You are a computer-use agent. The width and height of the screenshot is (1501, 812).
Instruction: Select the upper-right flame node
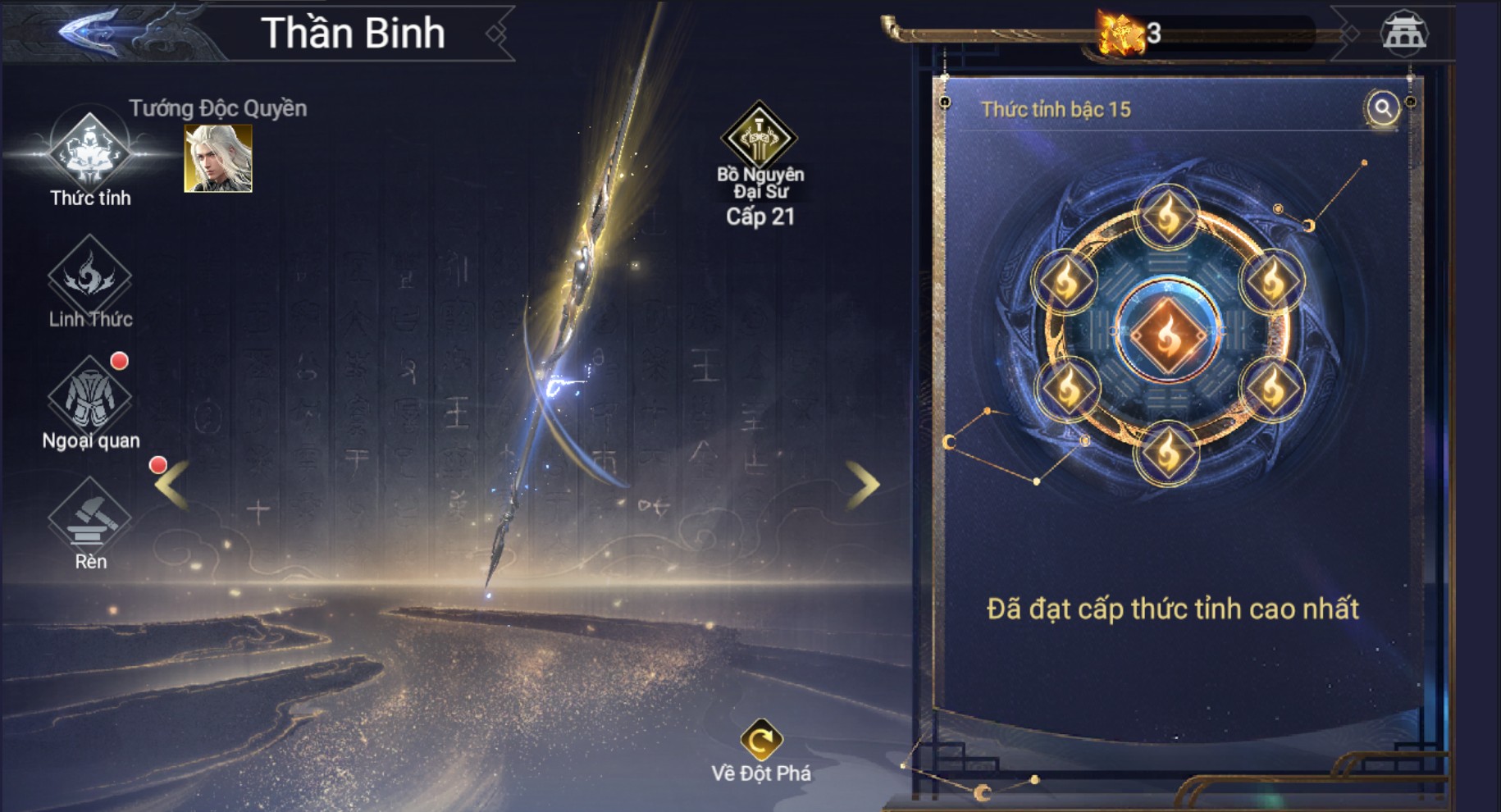[x=1272, y=281]
